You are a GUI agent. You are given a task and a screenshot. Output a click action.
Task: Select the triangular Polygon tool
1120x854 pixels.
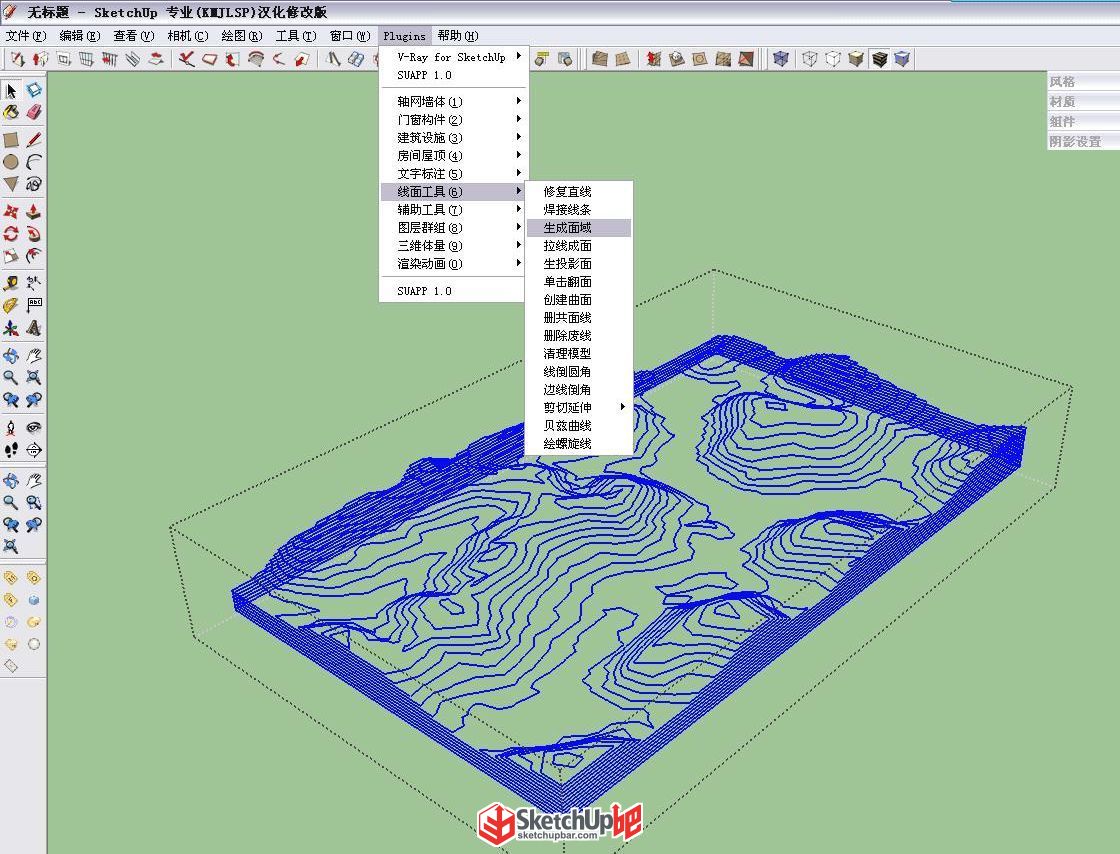tap(11, 184)
